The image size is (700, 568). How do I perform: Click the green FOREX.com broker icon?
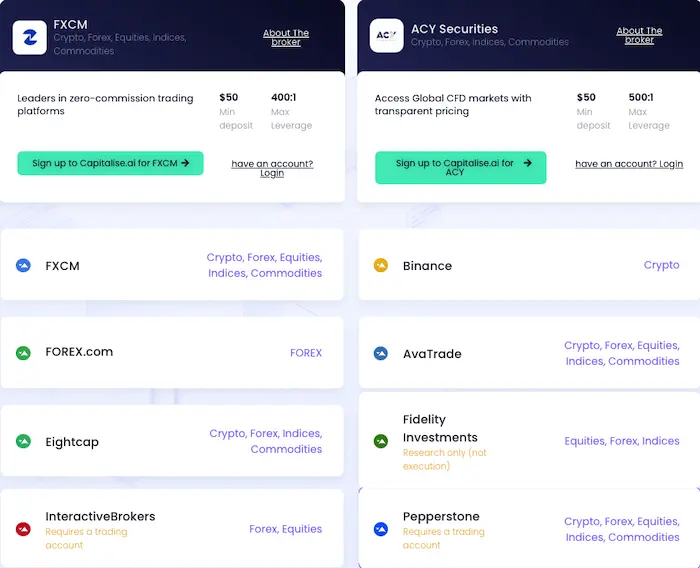23,353
